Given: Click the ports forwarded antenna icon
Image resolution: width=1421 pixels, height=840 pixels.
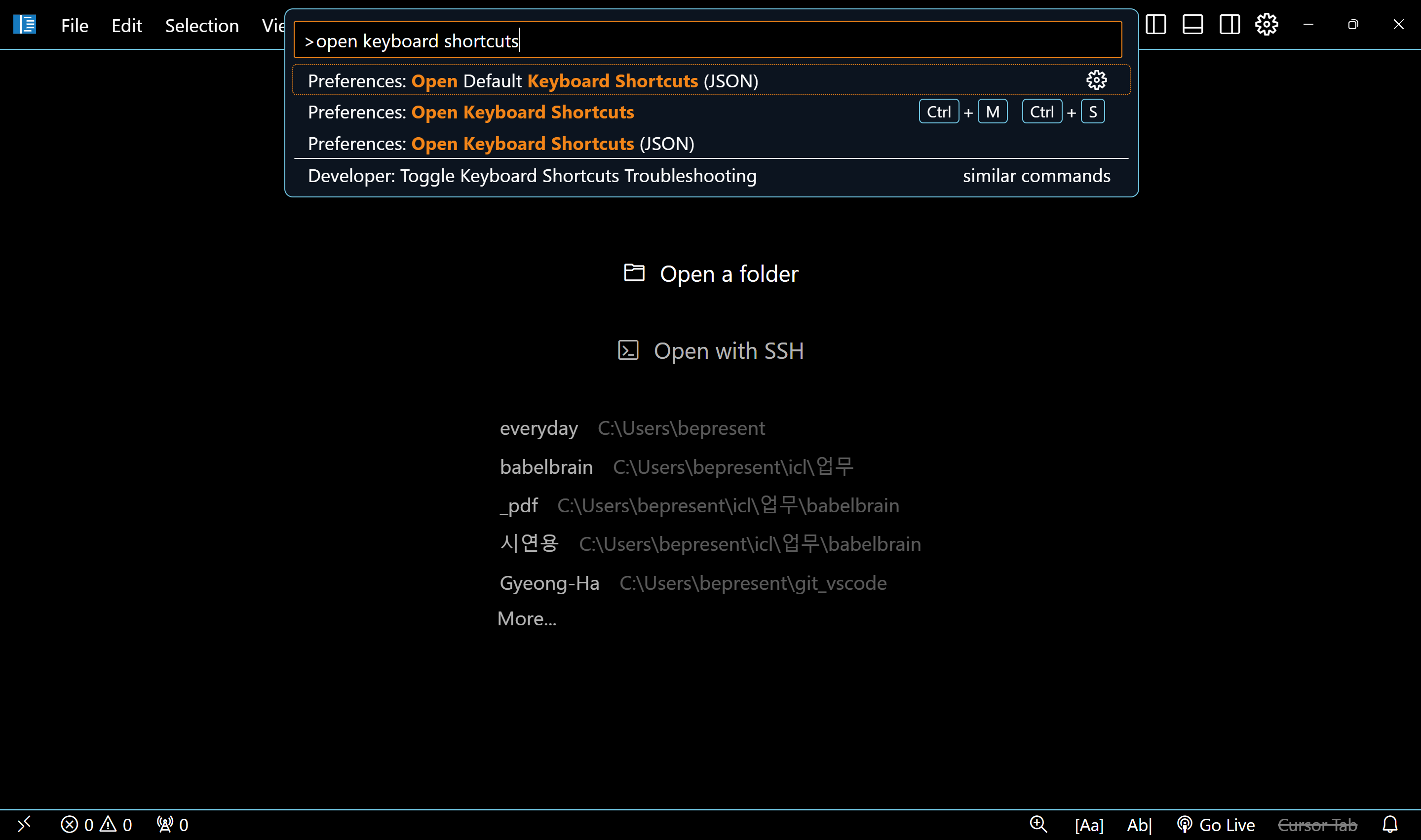Looking at the screenshot, I should click(165, 825).
